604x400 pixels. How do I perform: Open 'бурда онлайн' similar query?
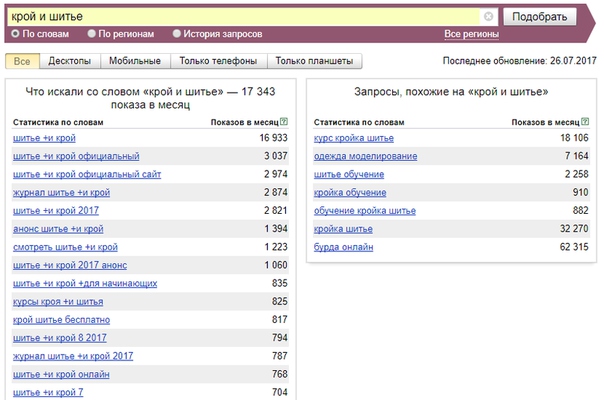[344, 247]
